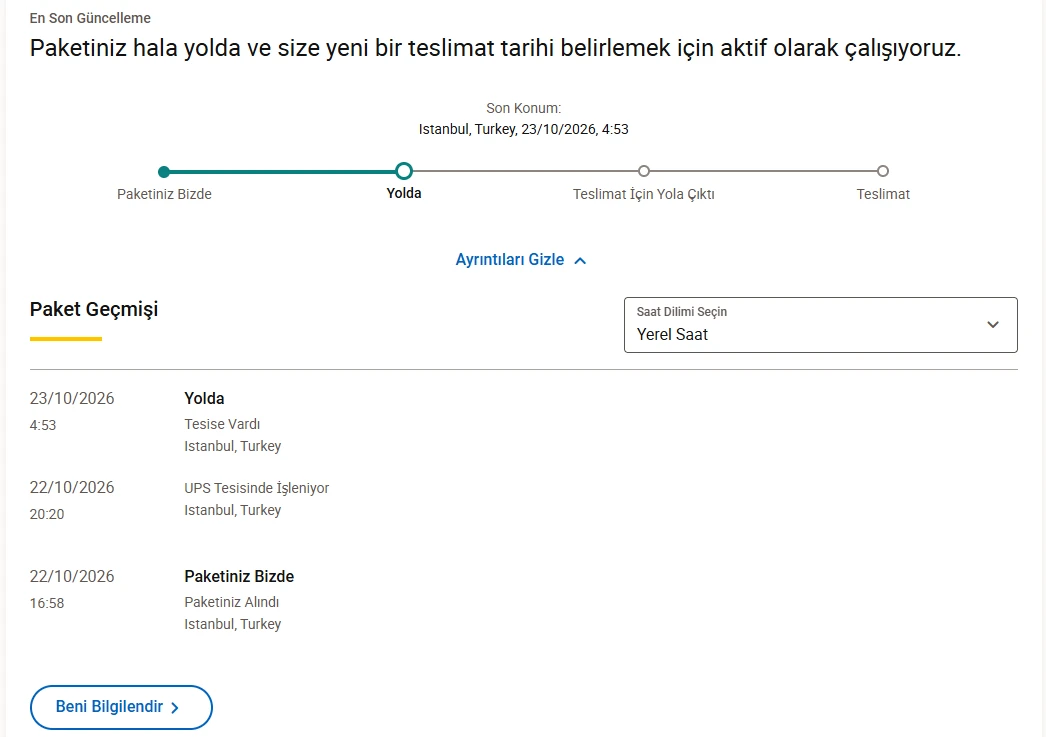
Task: Click the Paket Geçmişi heading
Action: [x=94, y=309]
